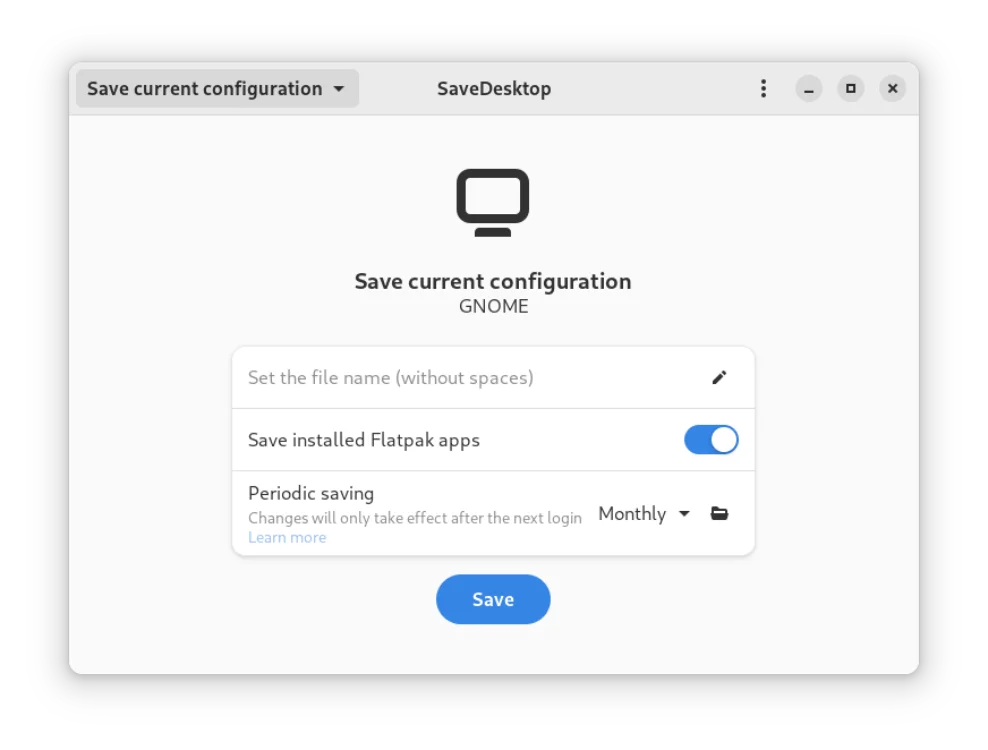Open the Monthly periodic saving dropdown
988x750 pixels.
point(644,514)
